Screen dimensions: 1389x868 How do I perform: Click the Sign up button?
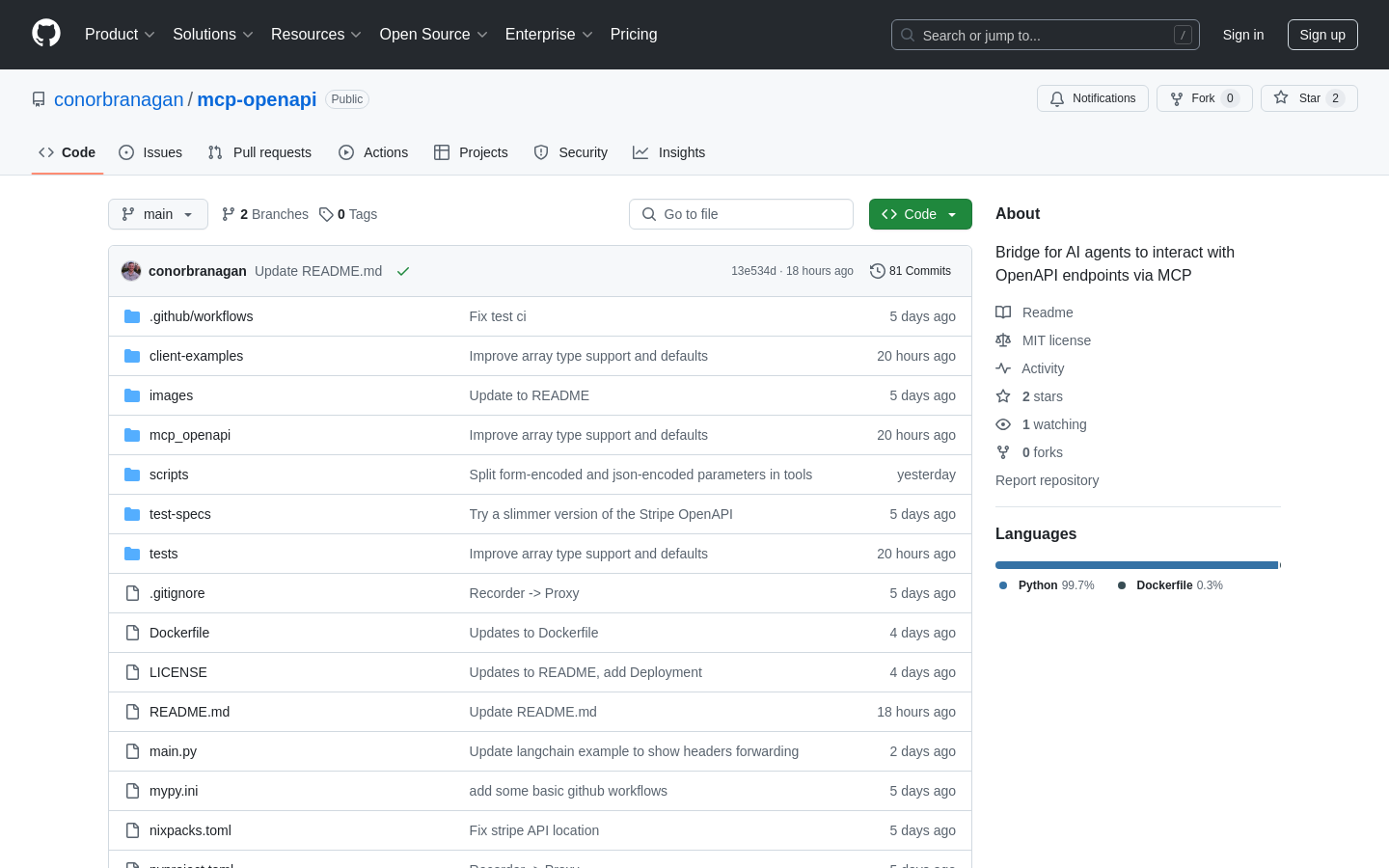1322,35
